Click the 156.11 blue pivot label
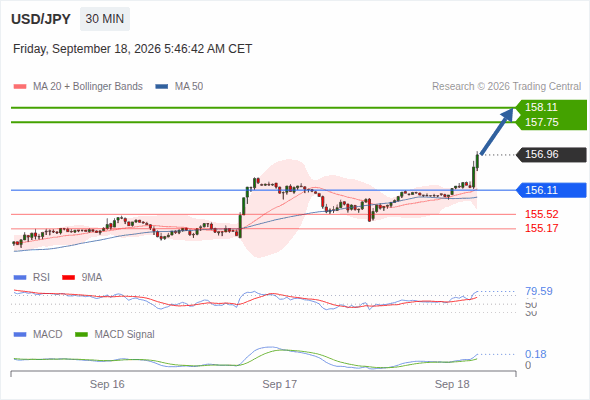590x400 pixels. click(552, 190)
